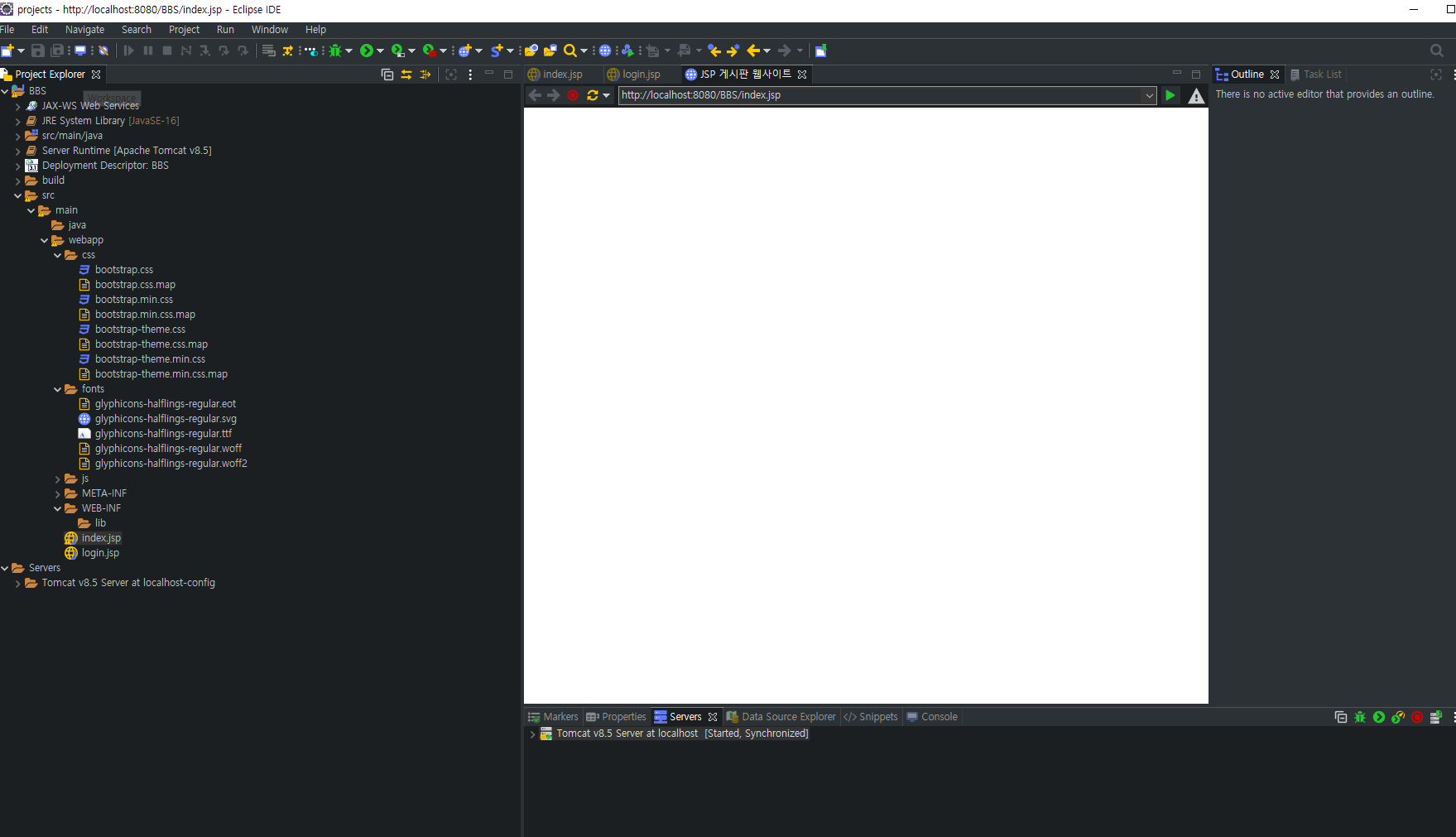Click the Save toolbar icon

click(38, 51)
